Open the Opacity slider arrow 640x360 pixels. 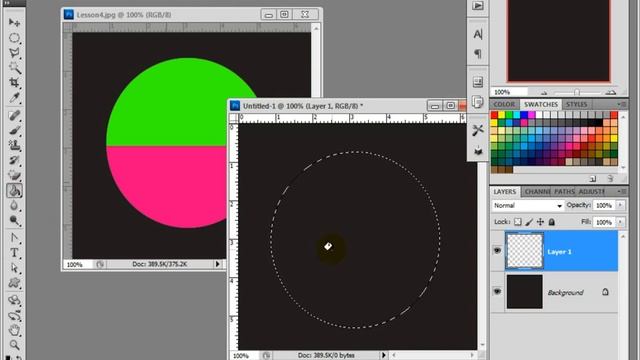tap(621, 205)
